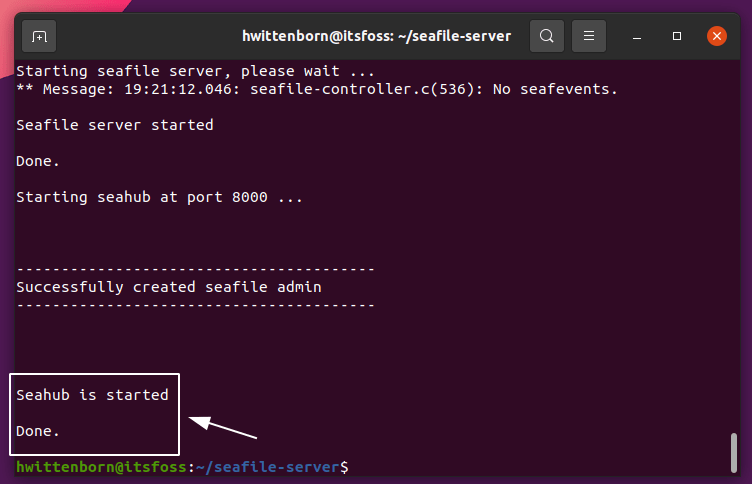
Task: Click 'Done.' below 'Seafile server started'
Action: [38, 161]
